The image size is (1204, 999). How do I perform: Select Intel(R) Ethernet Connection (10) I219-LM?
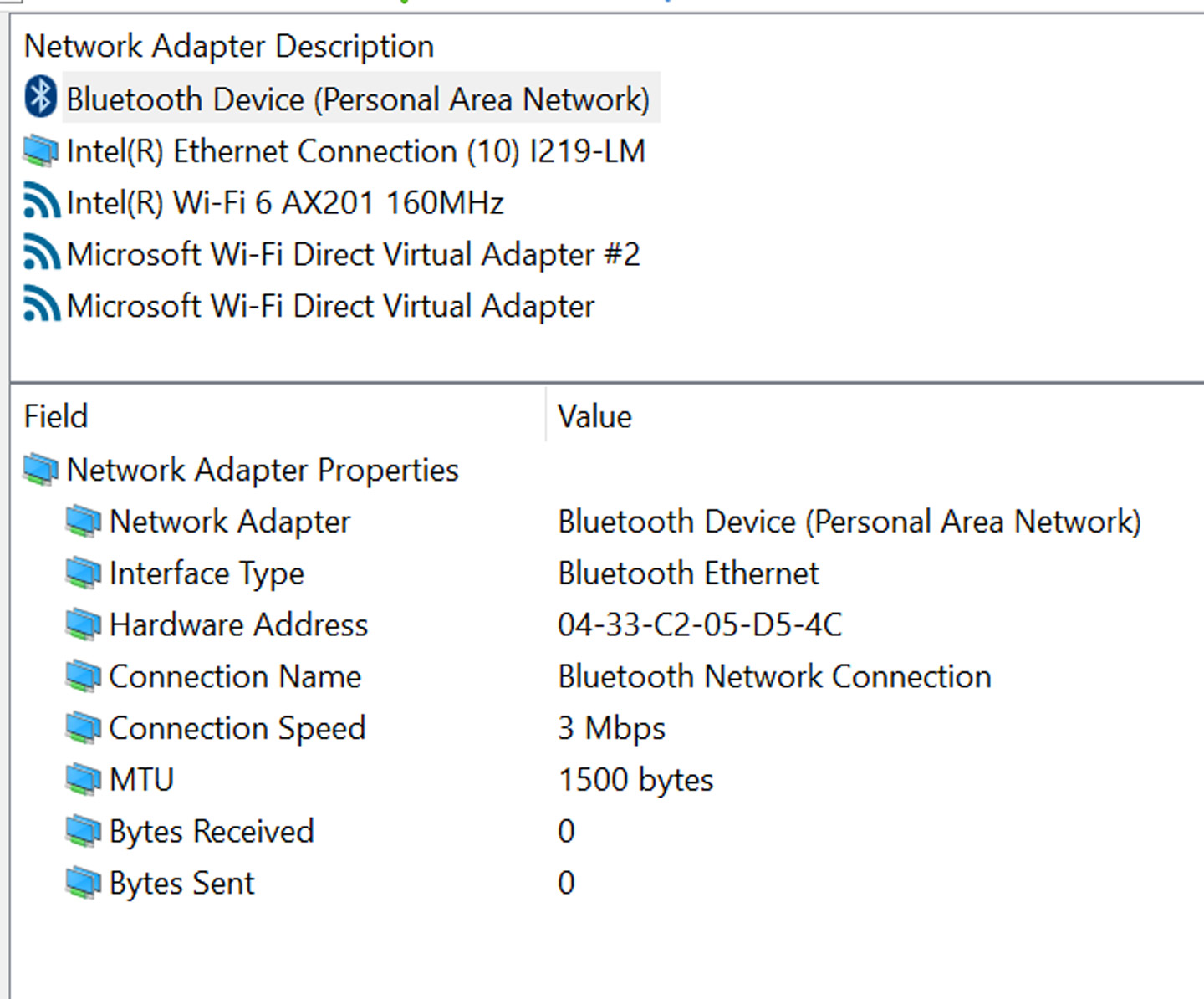(355, 151)
